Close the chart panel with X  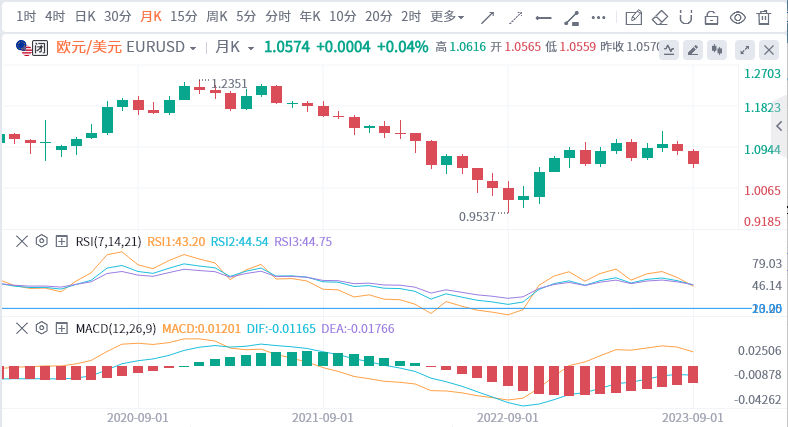tap(769, 50)
